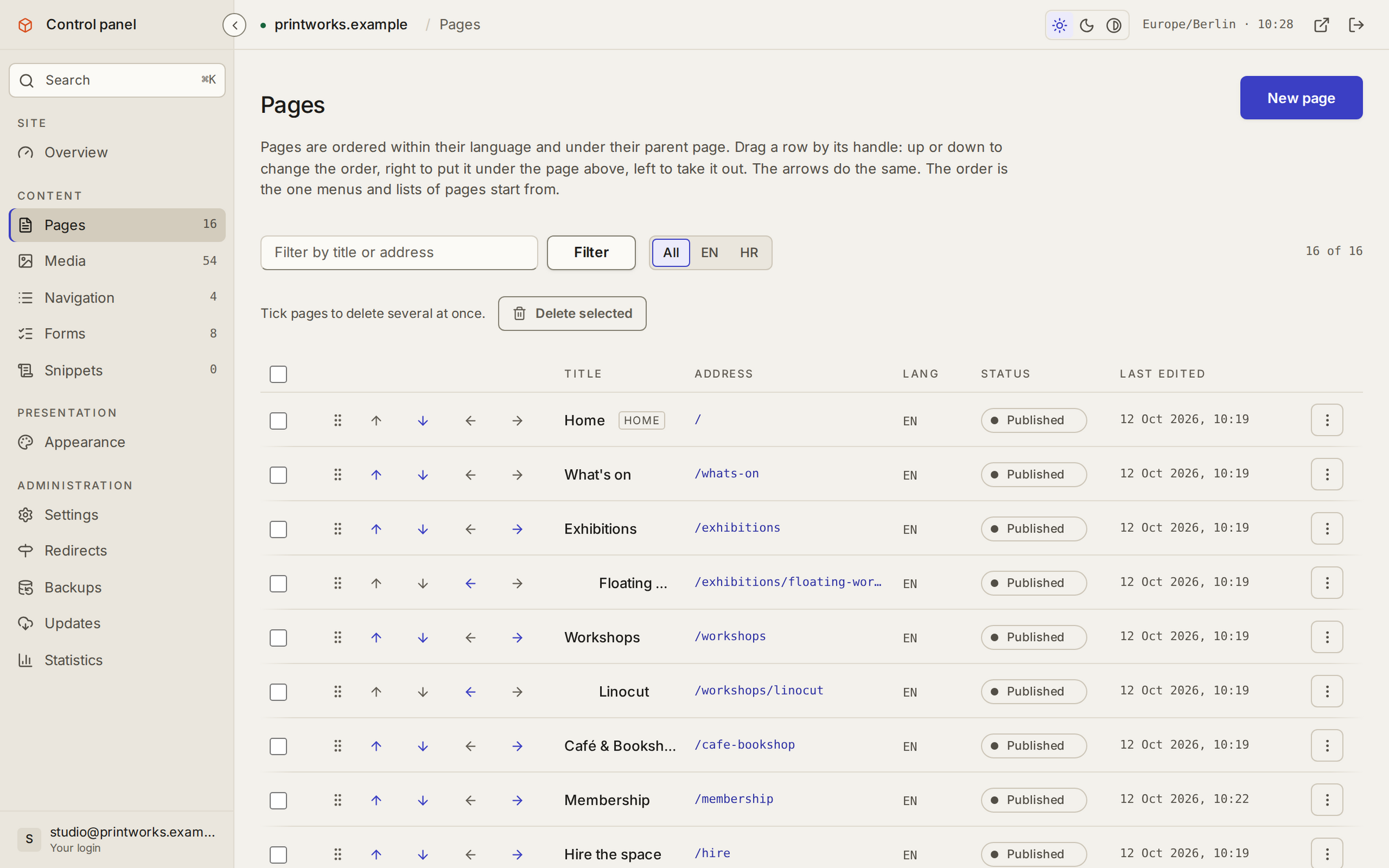Move Exhibitions page down
1389x868 pixels.
(x=423, y=529)
